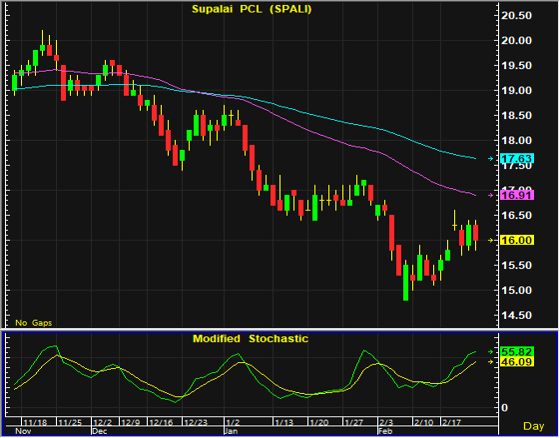Select the magenta 16.91 moving average label
560x438 pixels.
tap(517, 195)
